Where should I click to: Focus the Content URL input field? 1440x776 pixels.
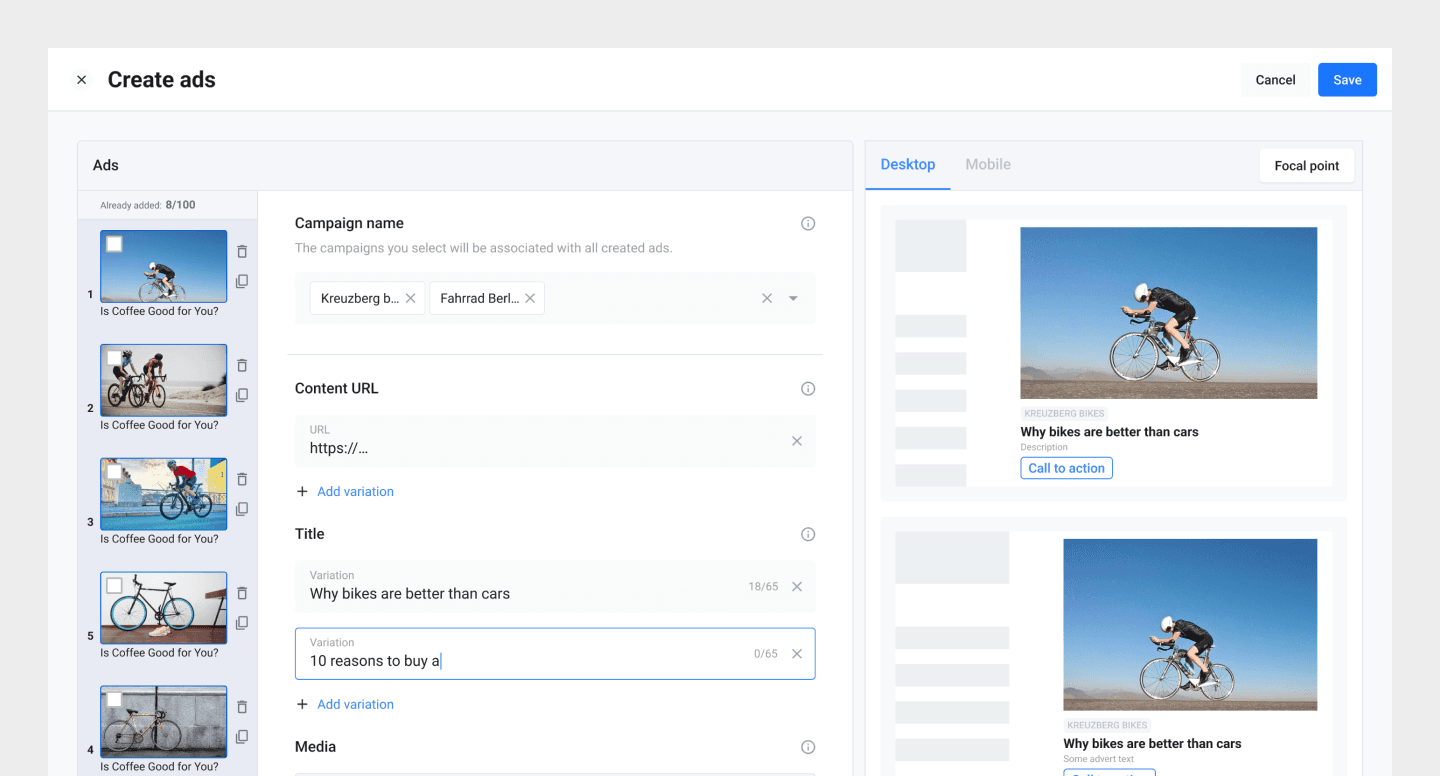(555, 441)
